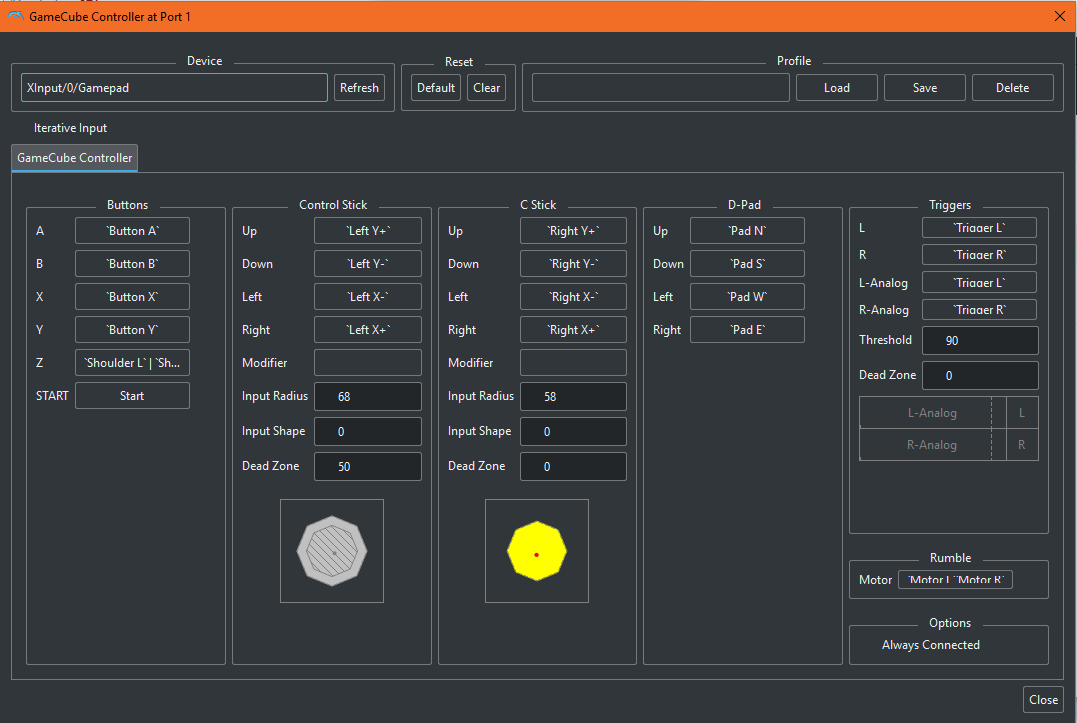Edit the Triggers Dead Zone value

click(x=980, y=376)
